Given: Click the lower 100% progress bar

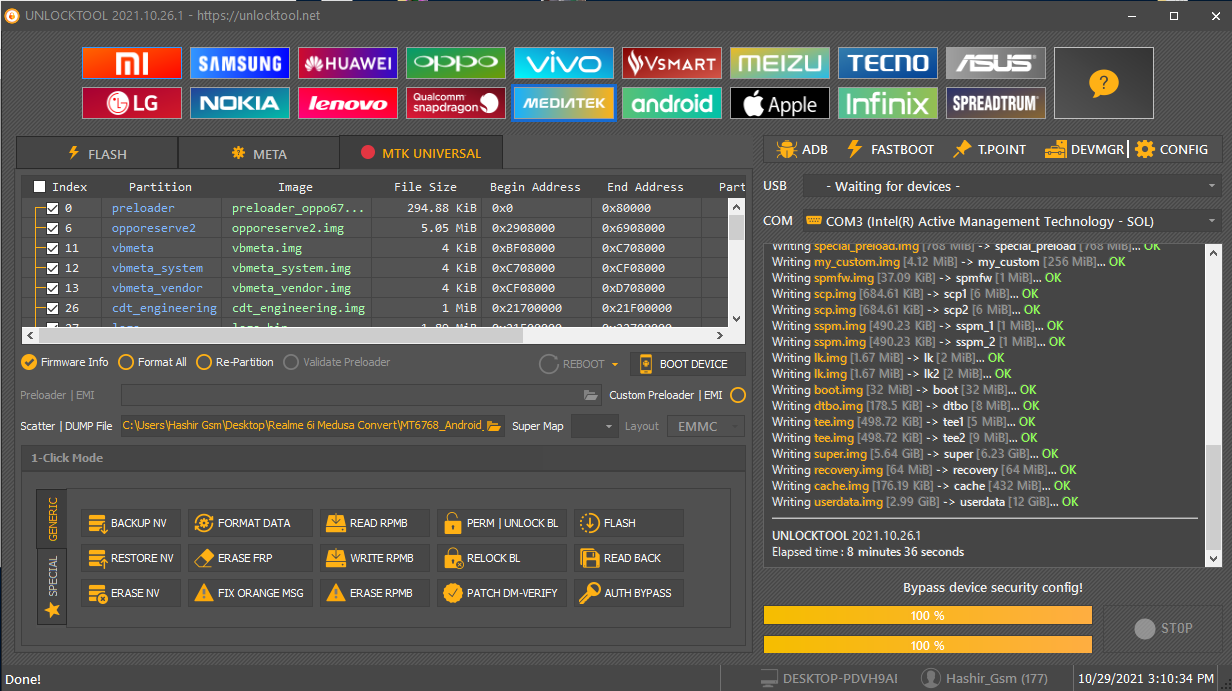Looking at the screenshot, I should tap(928, 645).
